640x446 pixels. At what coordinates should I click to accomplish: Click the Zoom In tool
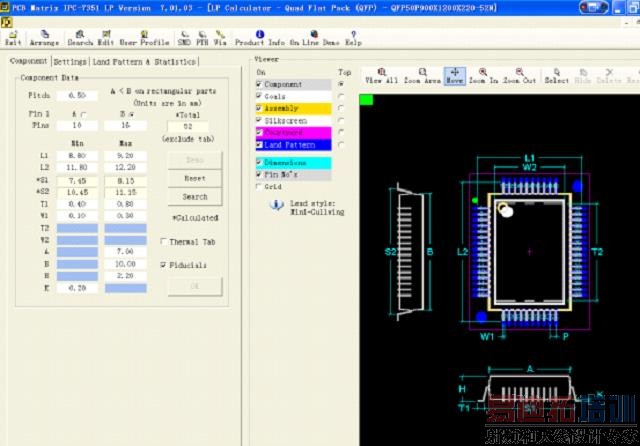[483, 74]
